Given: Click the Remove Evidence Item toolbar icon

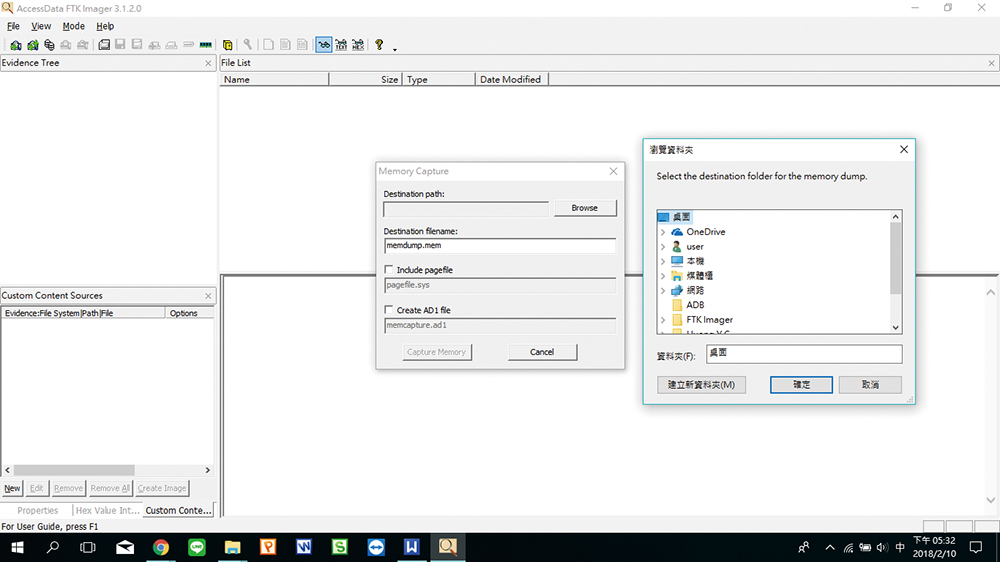Looking at the screenshot, I should pyautogui.click(x=66, y=45).
